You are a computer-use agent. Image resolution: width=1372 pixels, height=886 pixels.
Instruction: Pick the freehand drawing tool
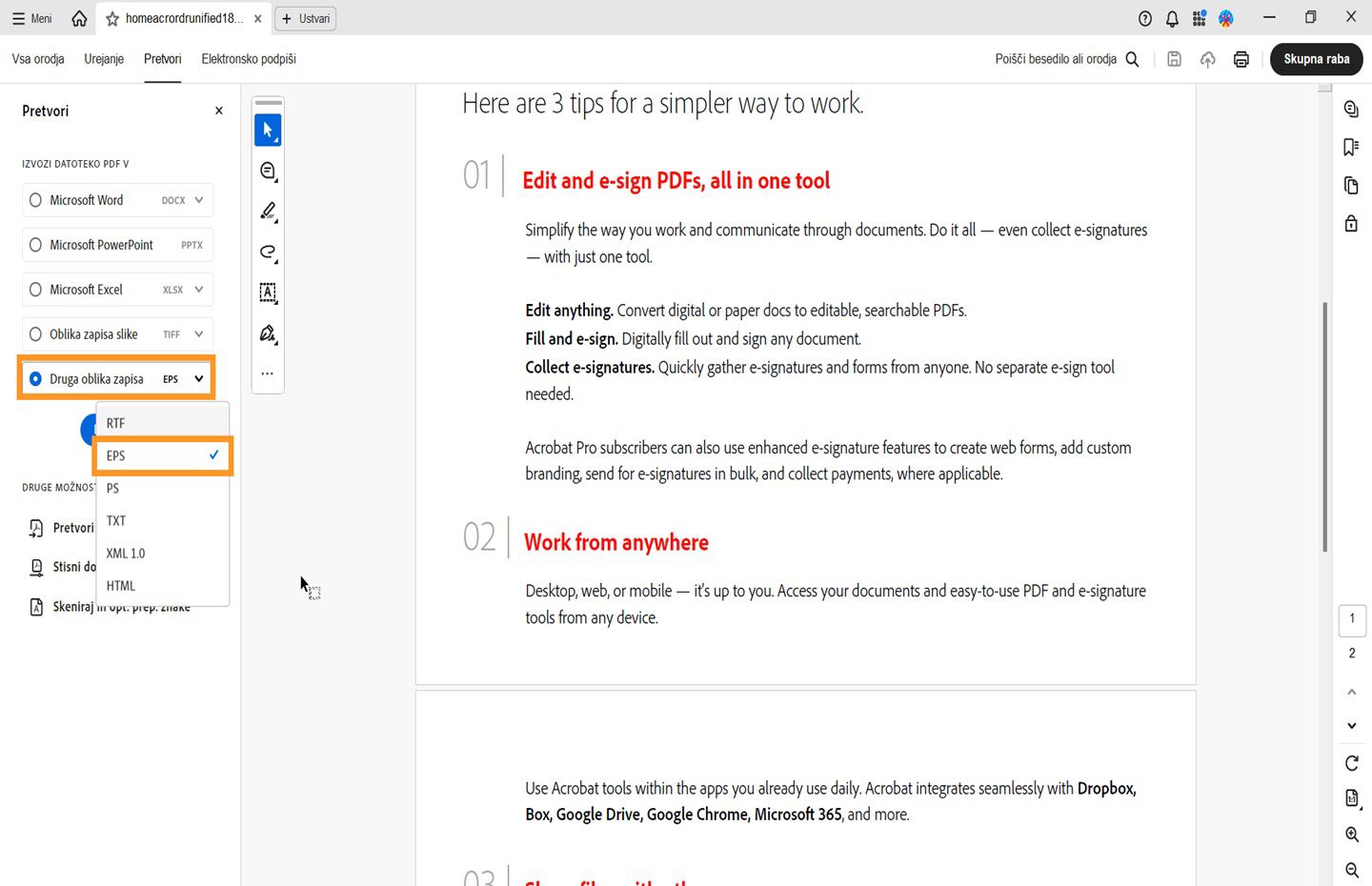pos(268,252)
